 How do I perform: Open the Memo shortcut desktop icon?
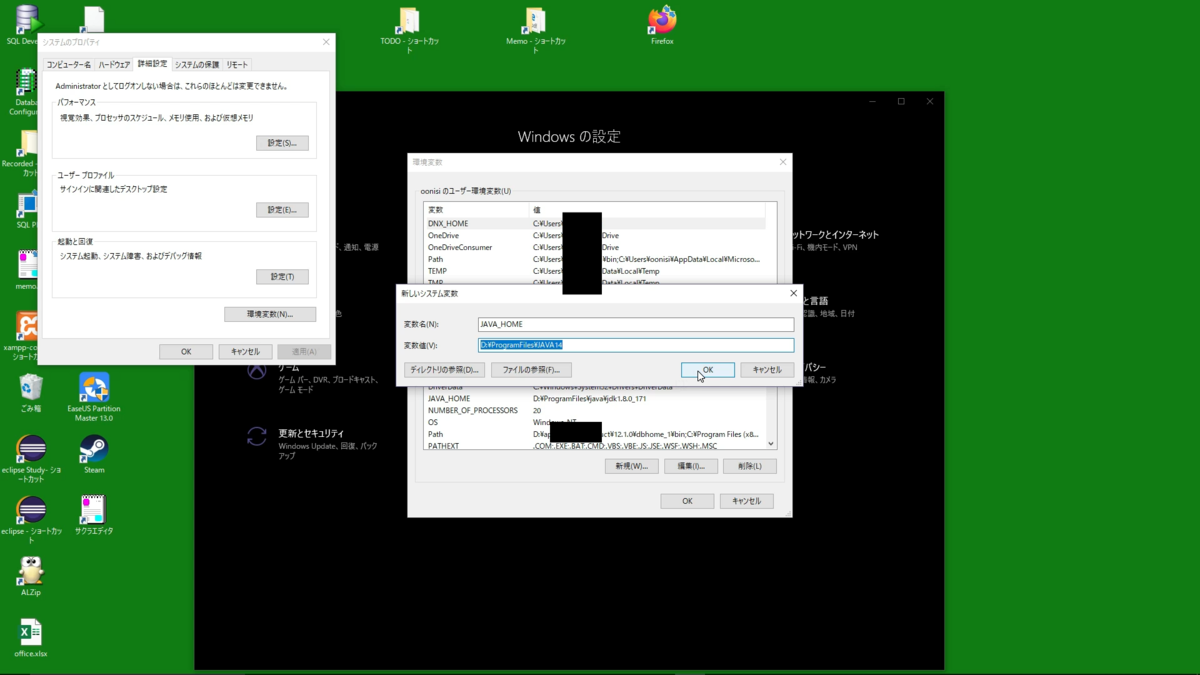(536, 30)
